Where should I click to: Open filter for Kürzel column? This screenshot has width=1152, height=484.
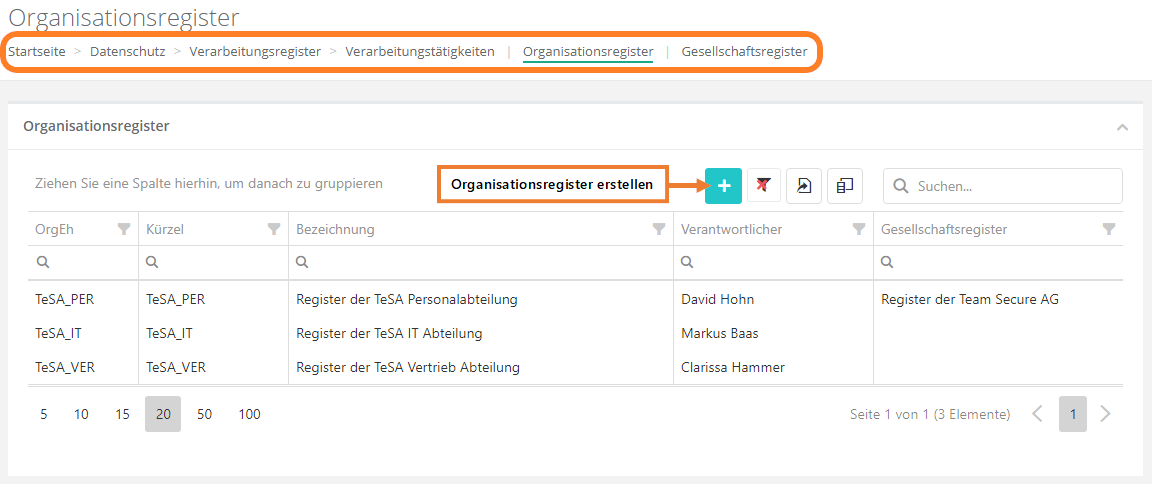[274, 229]
